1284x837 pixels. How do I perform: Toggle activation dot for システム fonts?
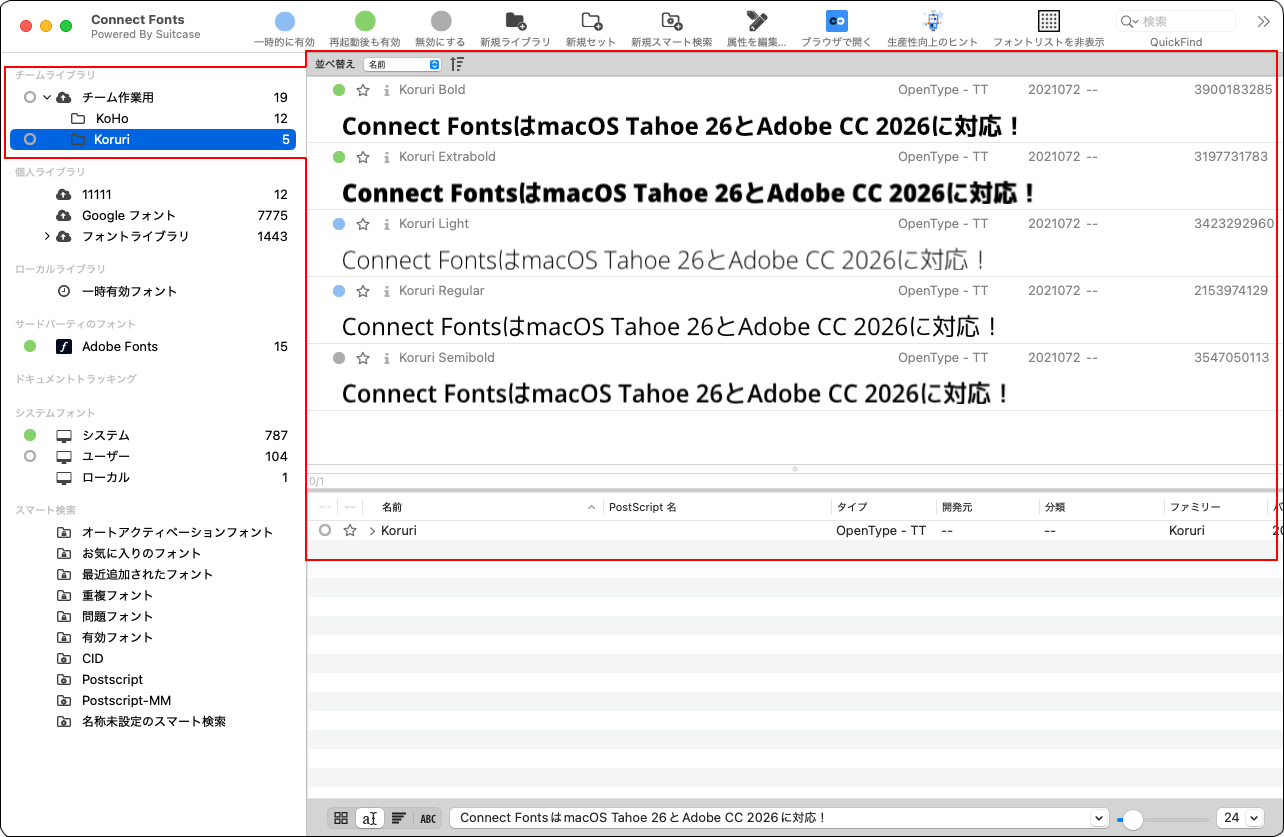pos(30,435)
